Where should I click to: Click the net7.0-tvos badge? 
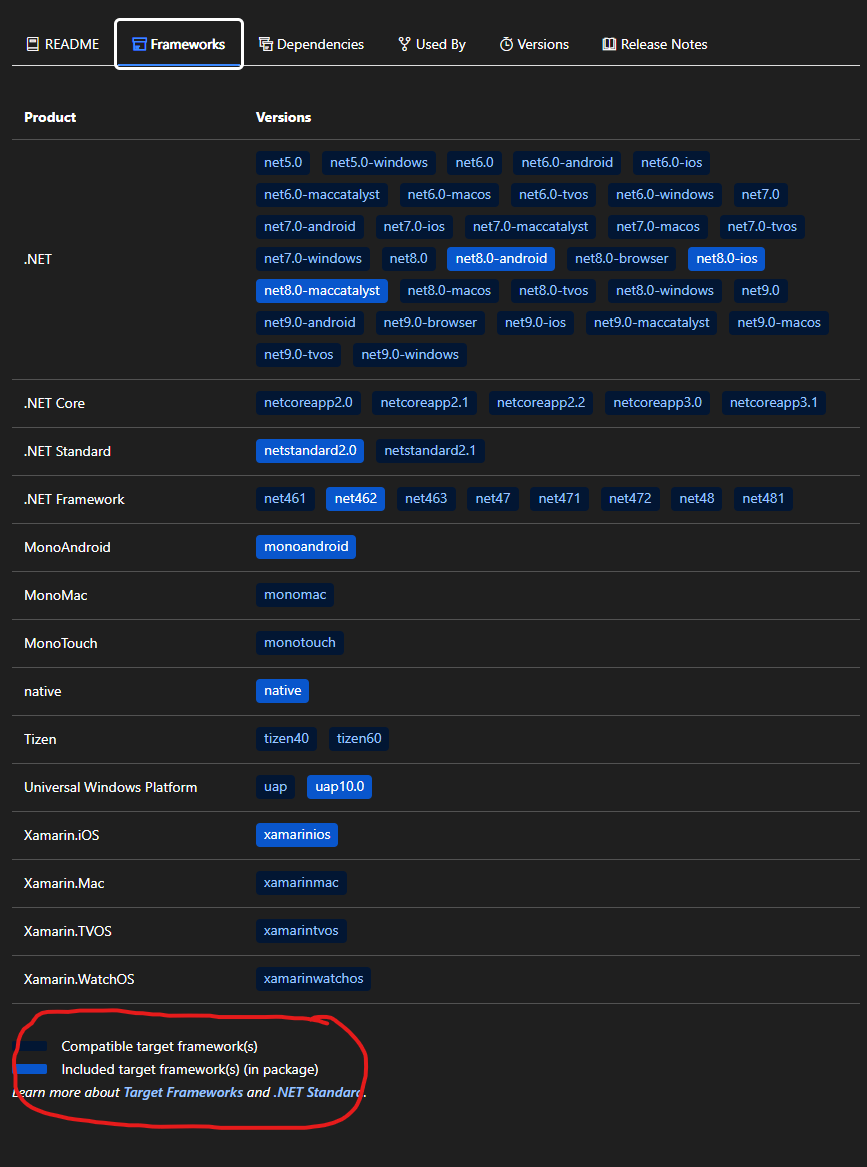(x=762, y=226)
